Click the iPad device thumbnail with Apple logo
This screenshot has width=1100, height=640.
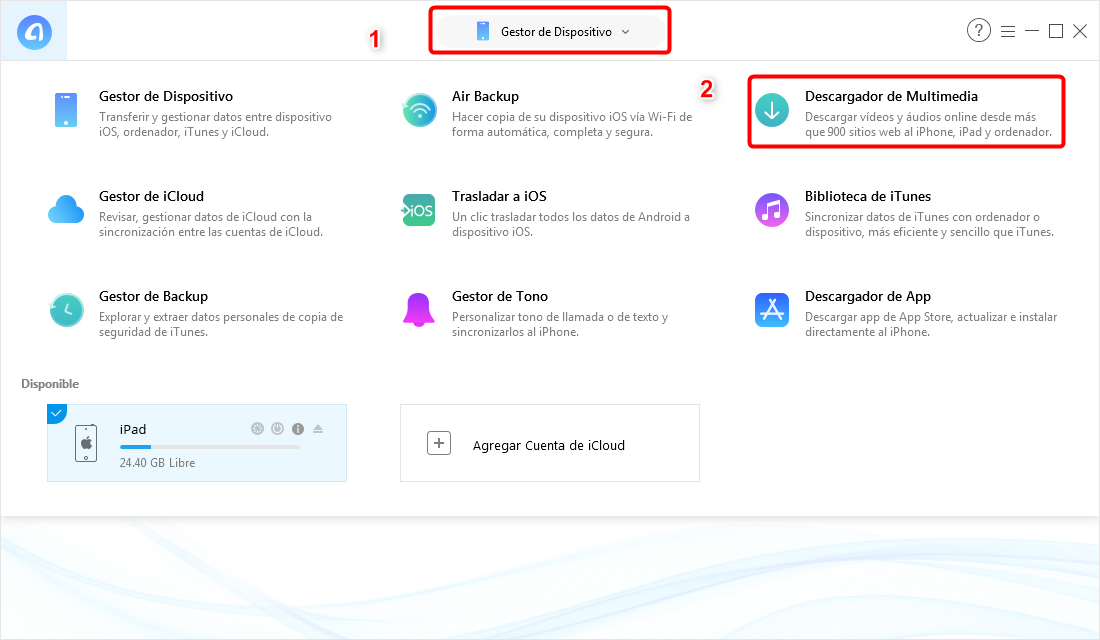(x=86, y=444)
